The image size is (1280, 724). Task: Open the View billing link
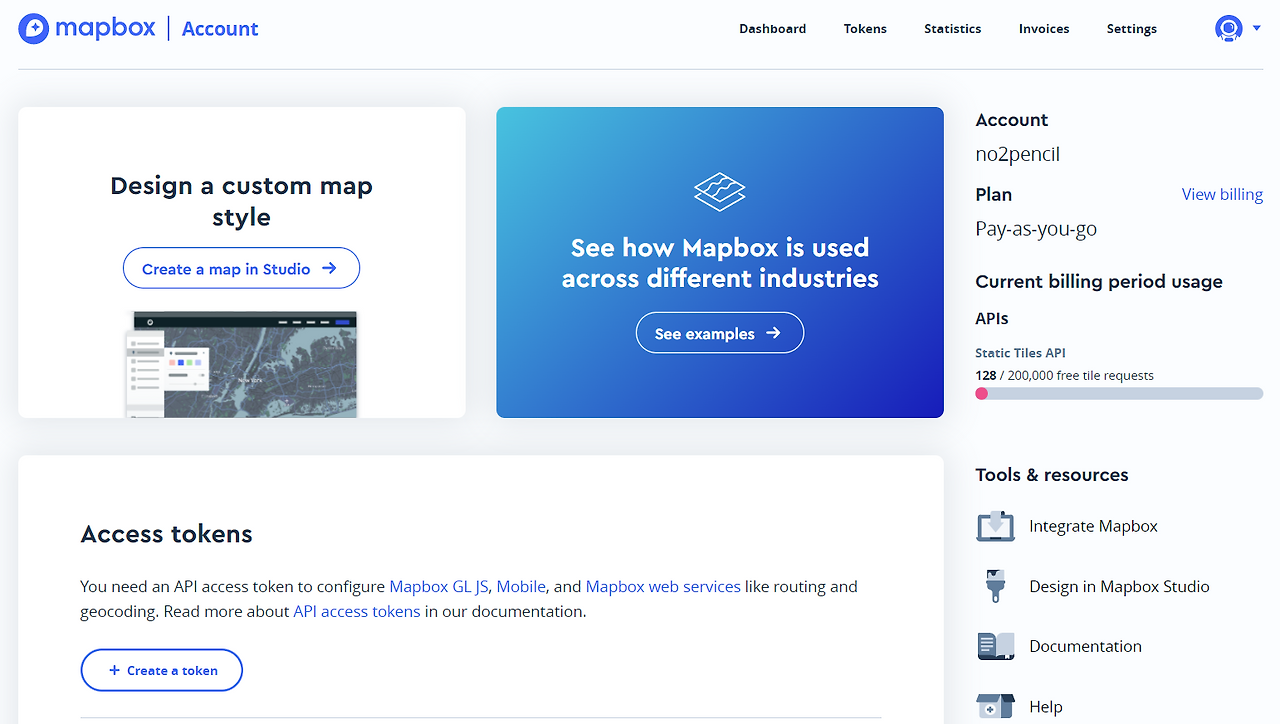click(x=1222, y=194)
